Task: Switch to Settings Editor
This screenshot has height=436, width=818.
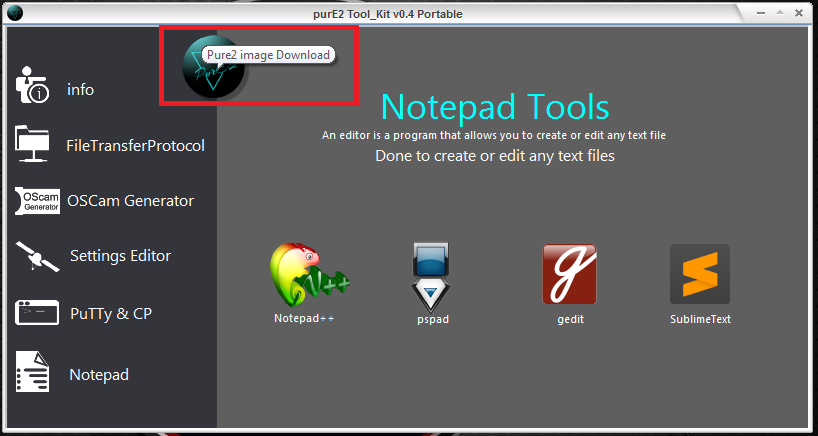Action: point(121,256)
